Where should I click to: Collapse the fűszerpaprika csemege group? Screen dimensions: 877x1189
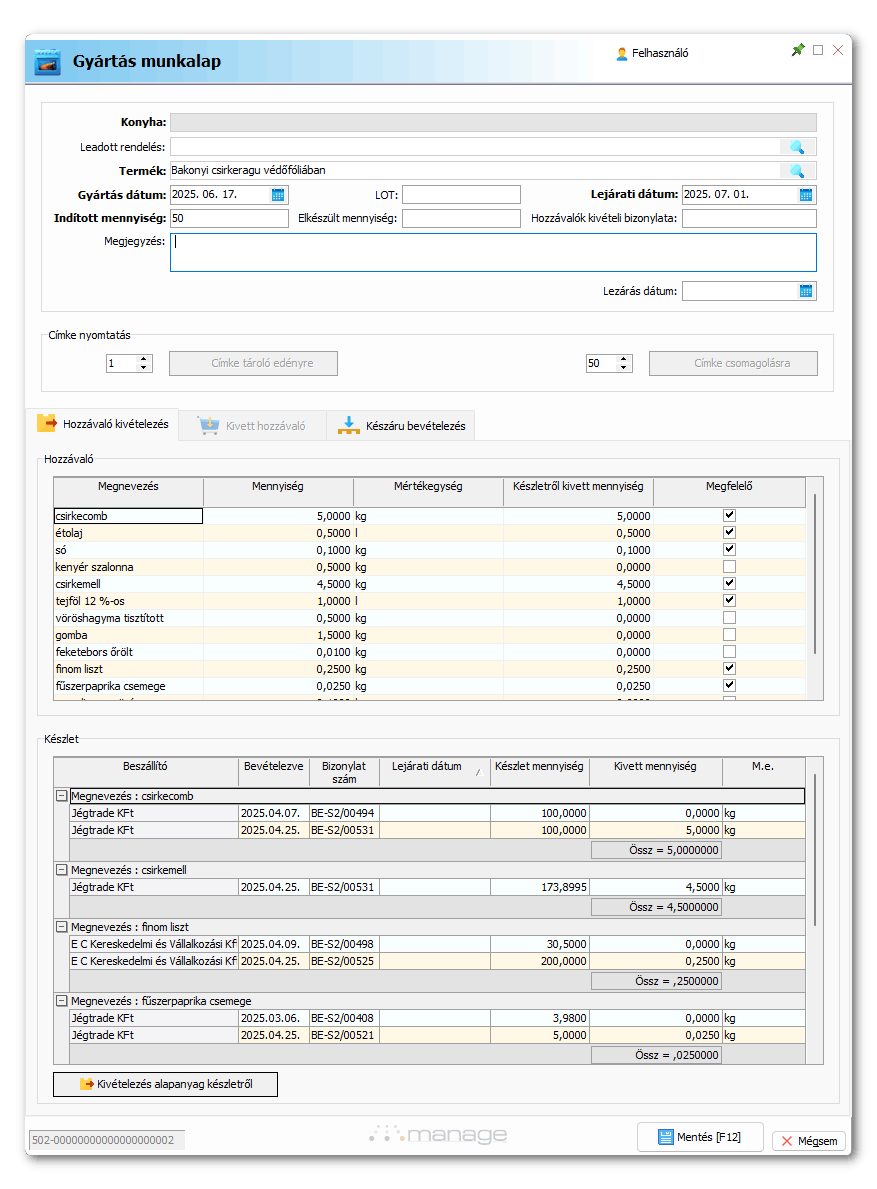click(x=61, y=1001)
